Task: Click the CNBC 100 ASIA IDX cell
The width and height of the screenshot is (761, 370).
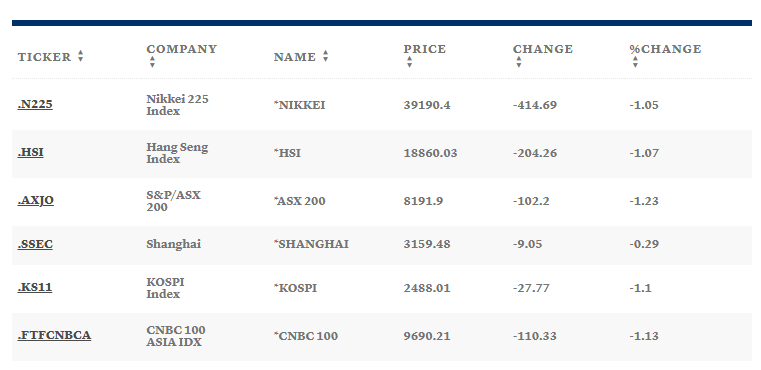Action: 176,336
